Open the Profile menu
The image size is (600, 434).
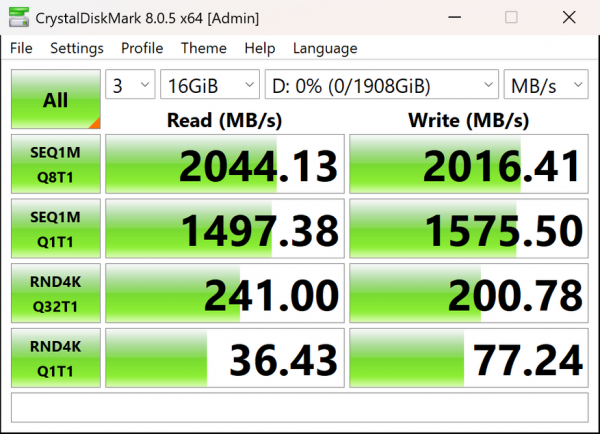[142, 48]
